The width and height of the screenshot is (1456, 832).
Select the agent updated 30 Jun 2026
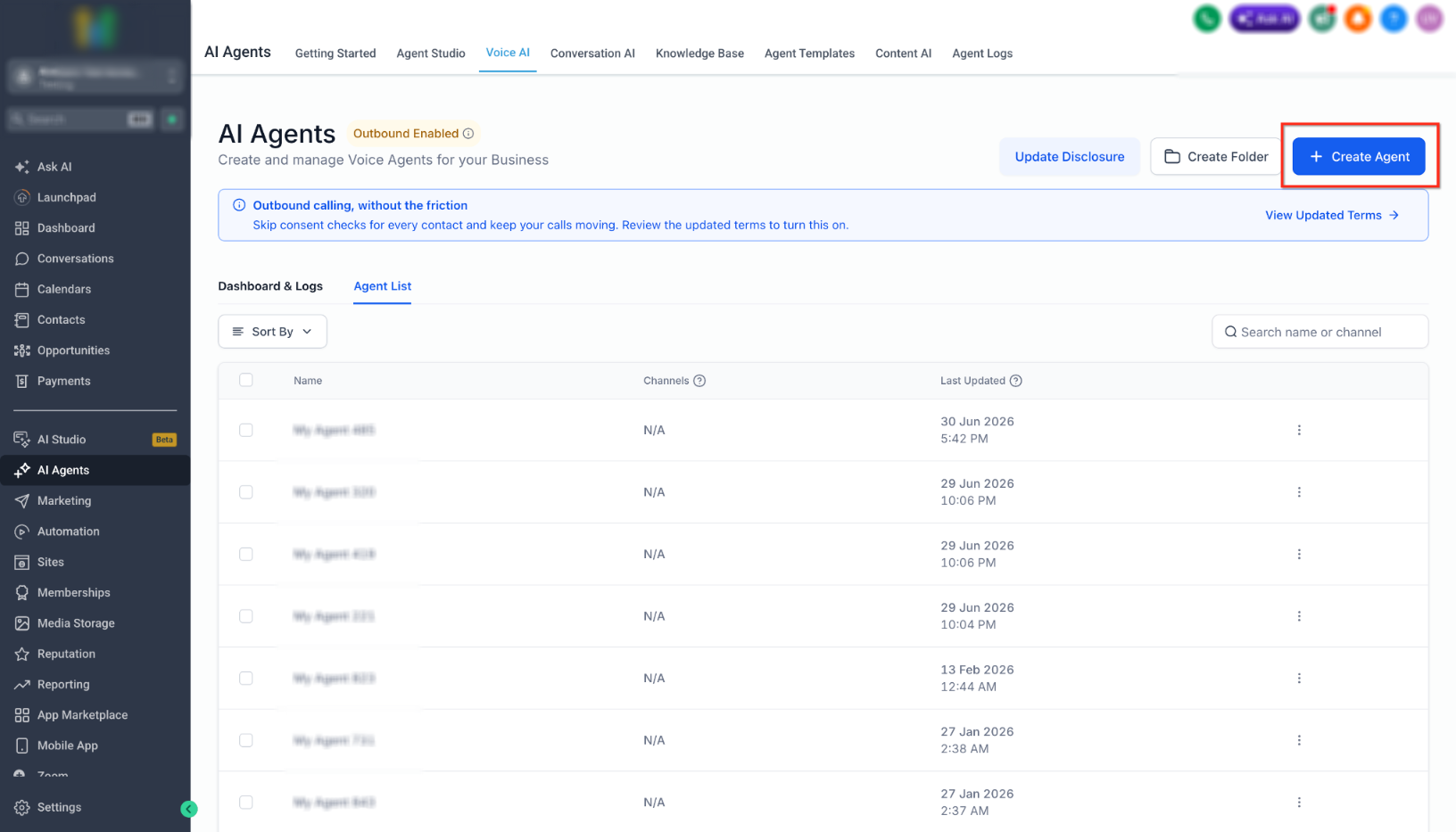(x=246, y=430)
